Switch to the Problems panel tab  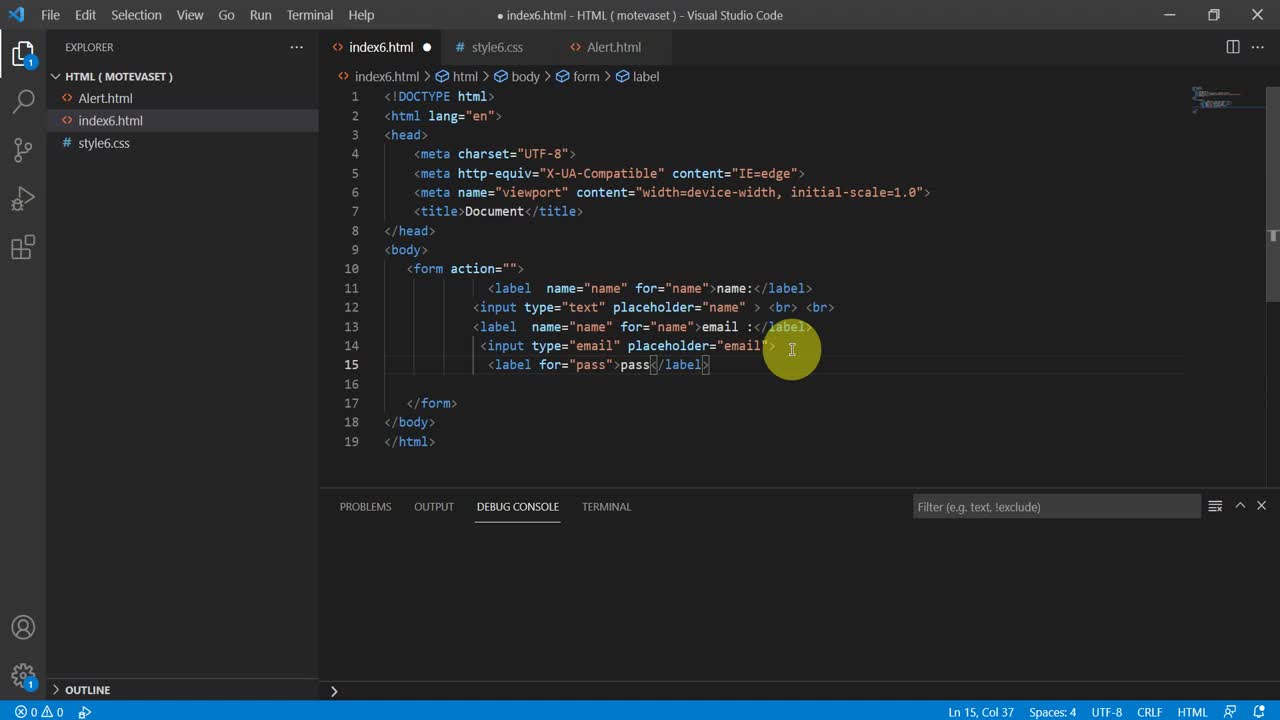point(365,507)
